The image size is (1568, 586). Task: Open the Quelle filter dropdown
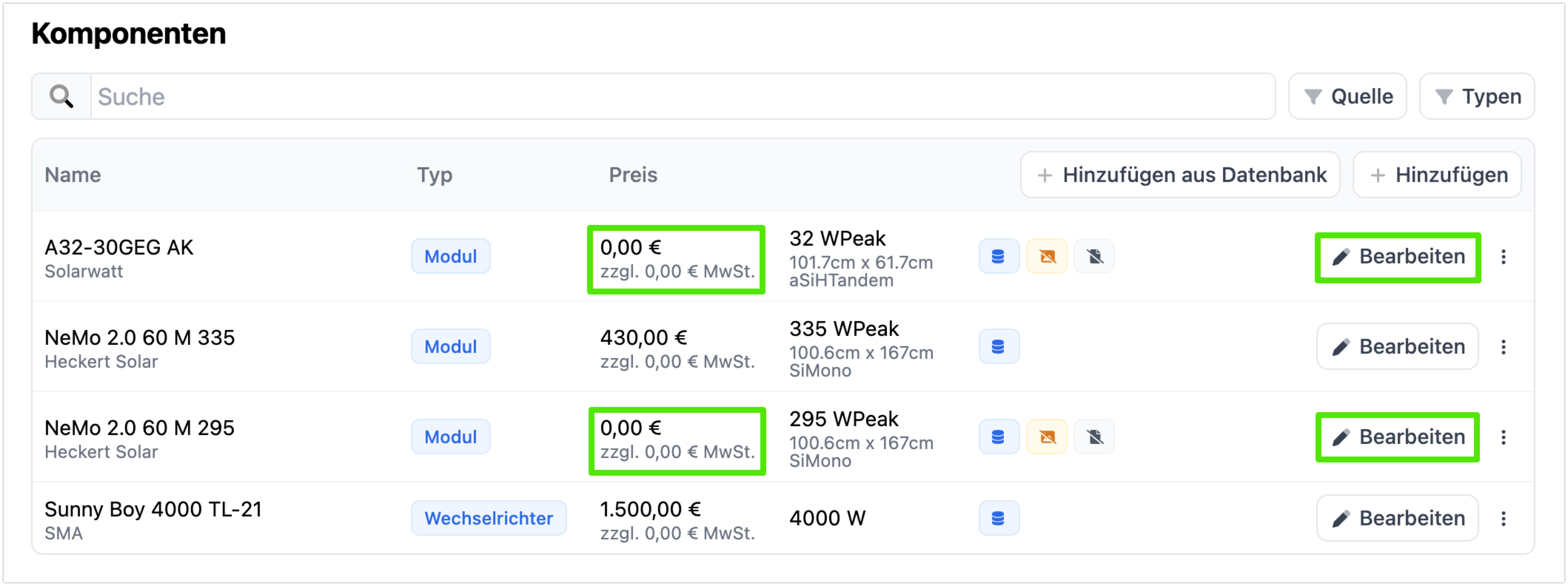coord(1347,96)
